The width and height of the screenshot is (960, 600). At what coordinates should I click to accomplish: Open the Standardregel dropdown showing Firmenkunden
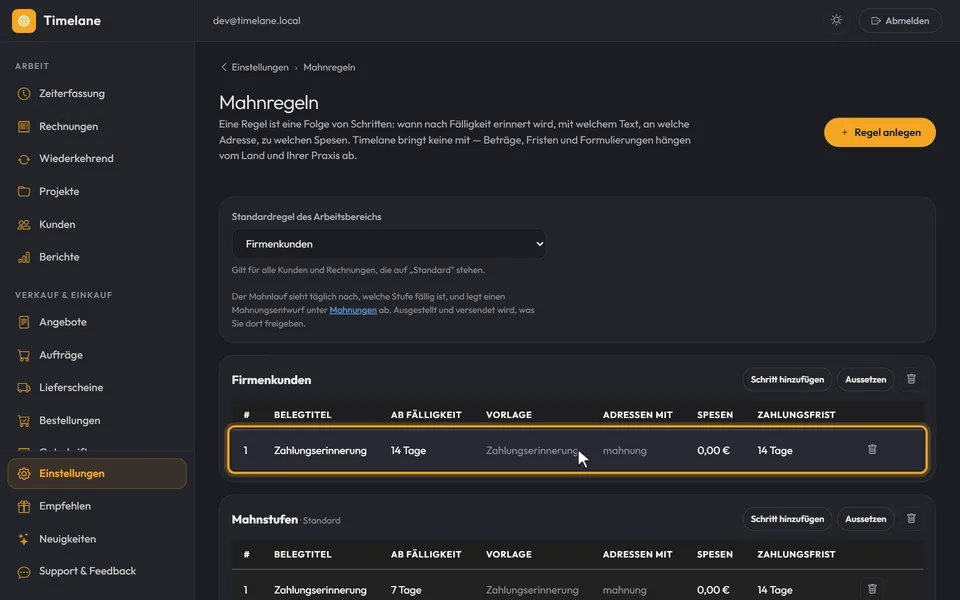click(x=389, y=244)
